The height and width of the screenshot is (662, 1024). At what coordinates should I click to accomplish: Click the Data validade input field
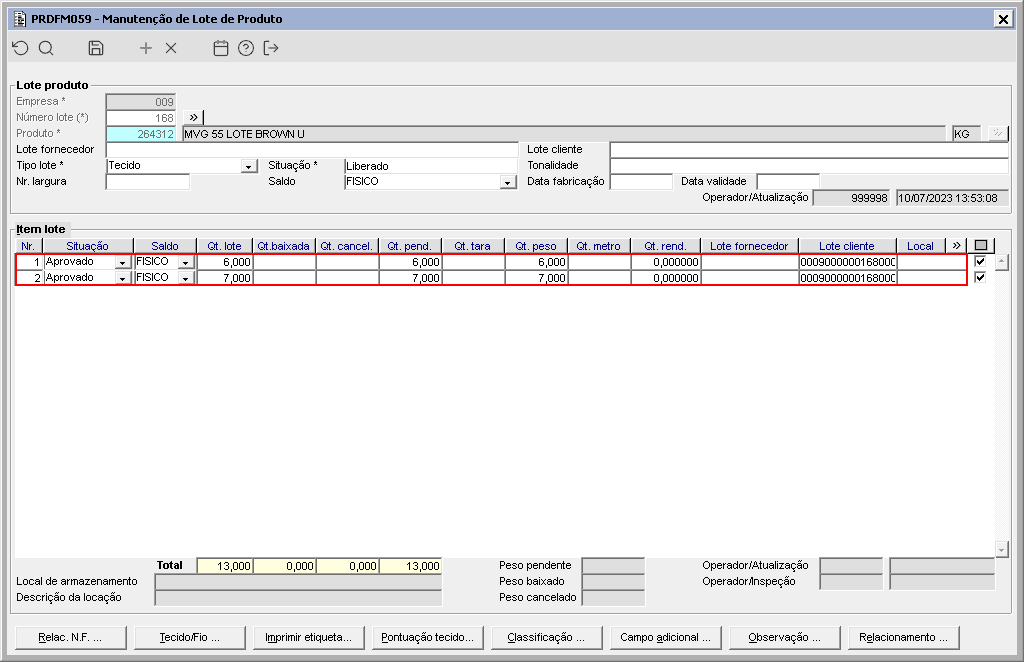788,181
